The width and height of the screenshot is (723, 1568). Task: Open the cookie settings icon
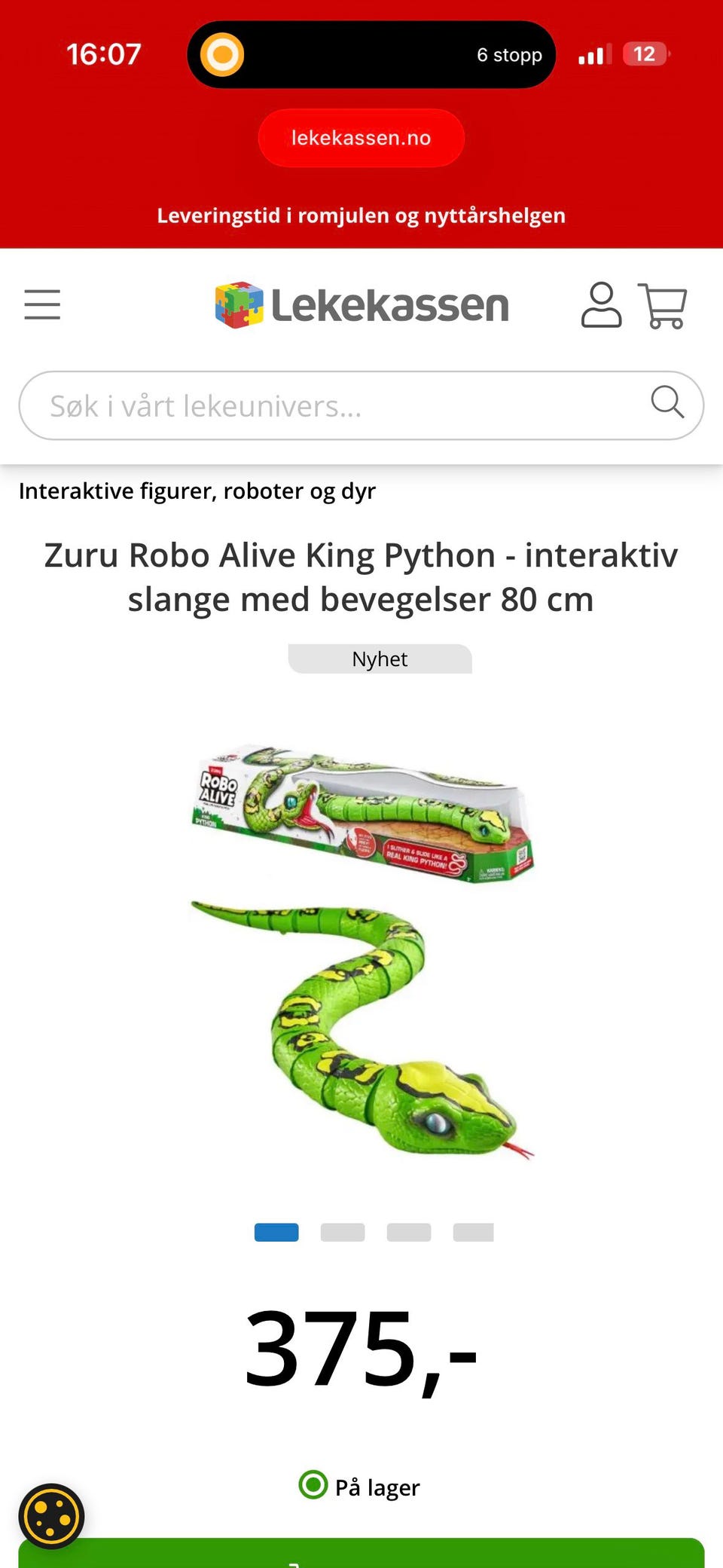51,1516
